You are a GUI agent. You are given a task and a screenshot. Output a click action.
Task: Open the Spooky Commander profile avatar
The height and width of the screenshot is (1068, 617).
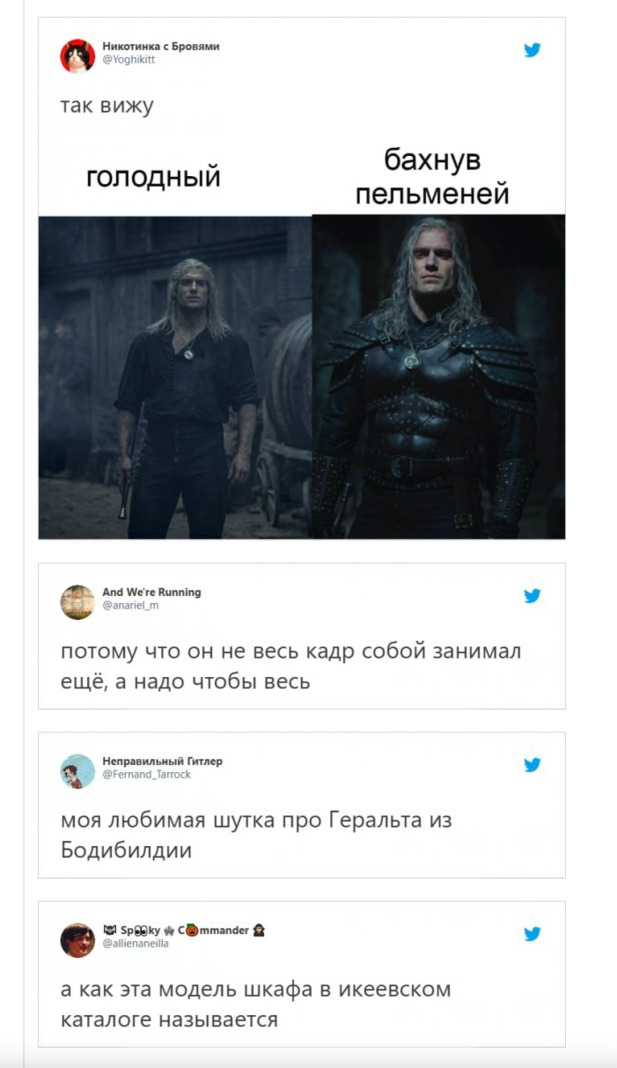click(x=78, y=940)
